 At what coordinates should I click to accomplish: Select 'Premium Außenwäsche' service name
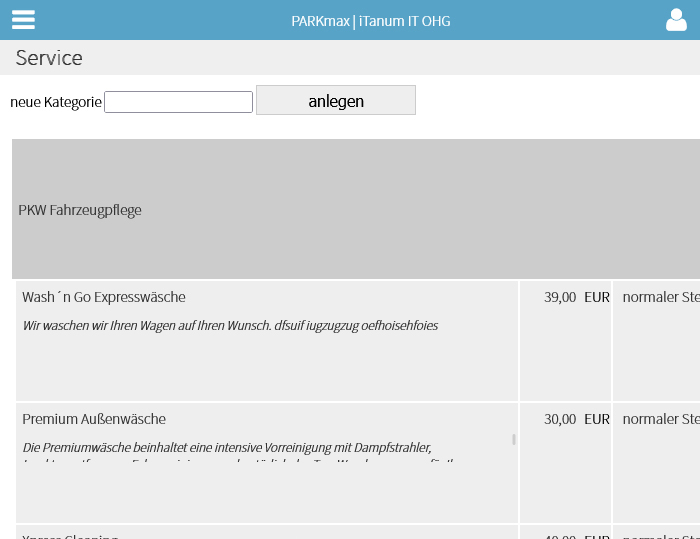pyautogui.click(x=94, y=419)
